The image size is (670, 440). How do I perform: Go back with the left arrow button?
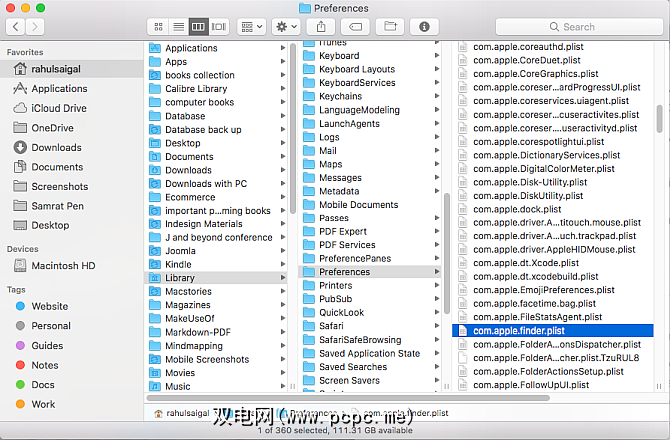click(x=15, y=27)
